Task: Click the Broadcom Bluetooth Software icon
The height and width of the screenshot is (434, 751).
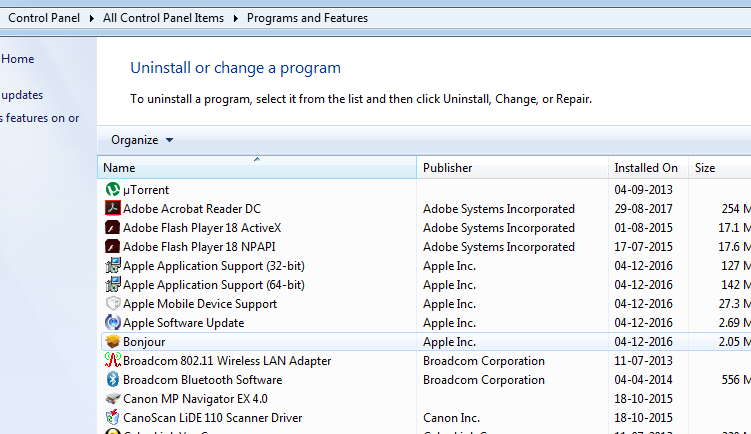Action: (113, 380)
